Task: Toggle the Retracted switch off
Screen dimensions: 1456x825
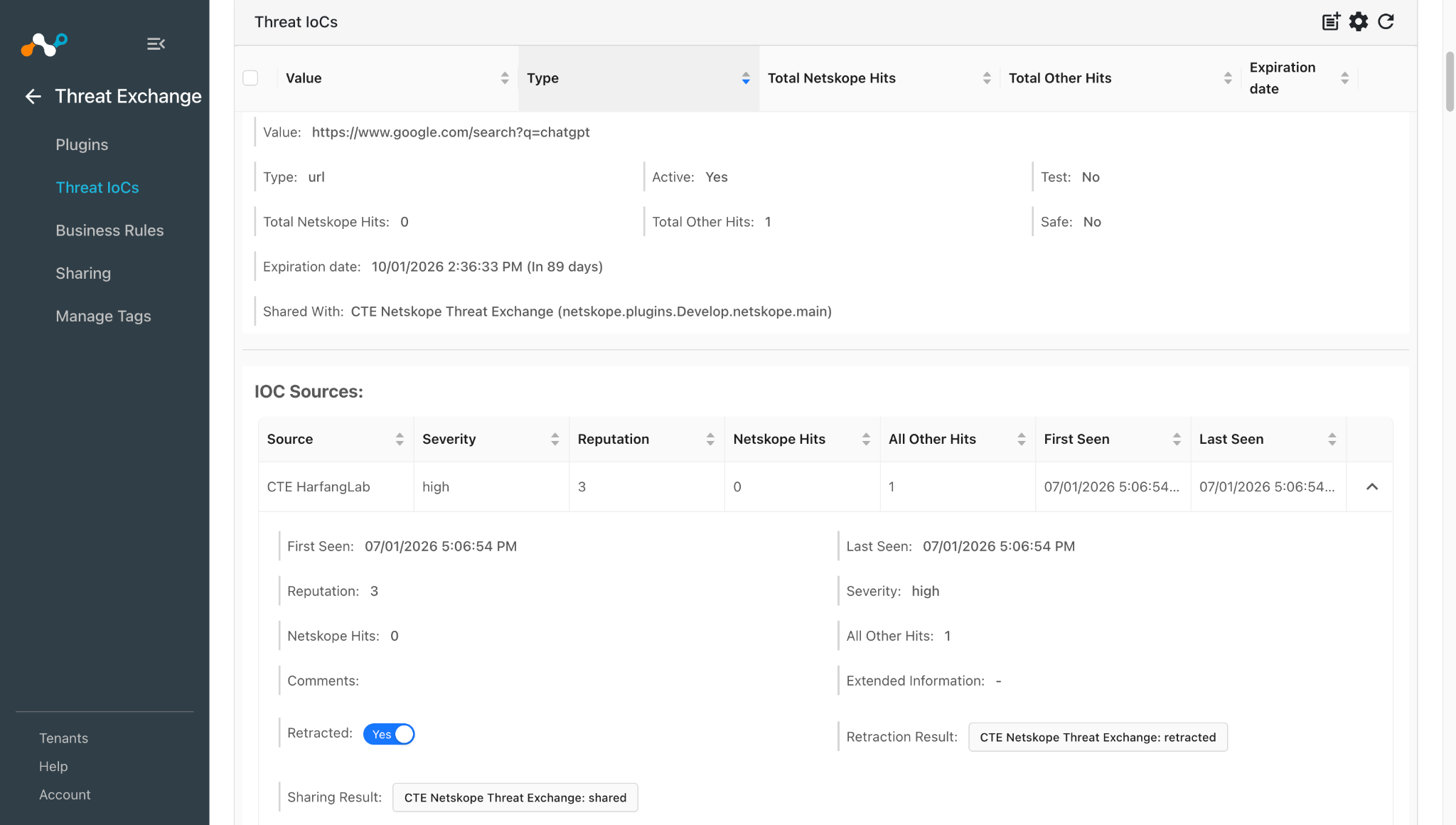Action: point(389,734)
